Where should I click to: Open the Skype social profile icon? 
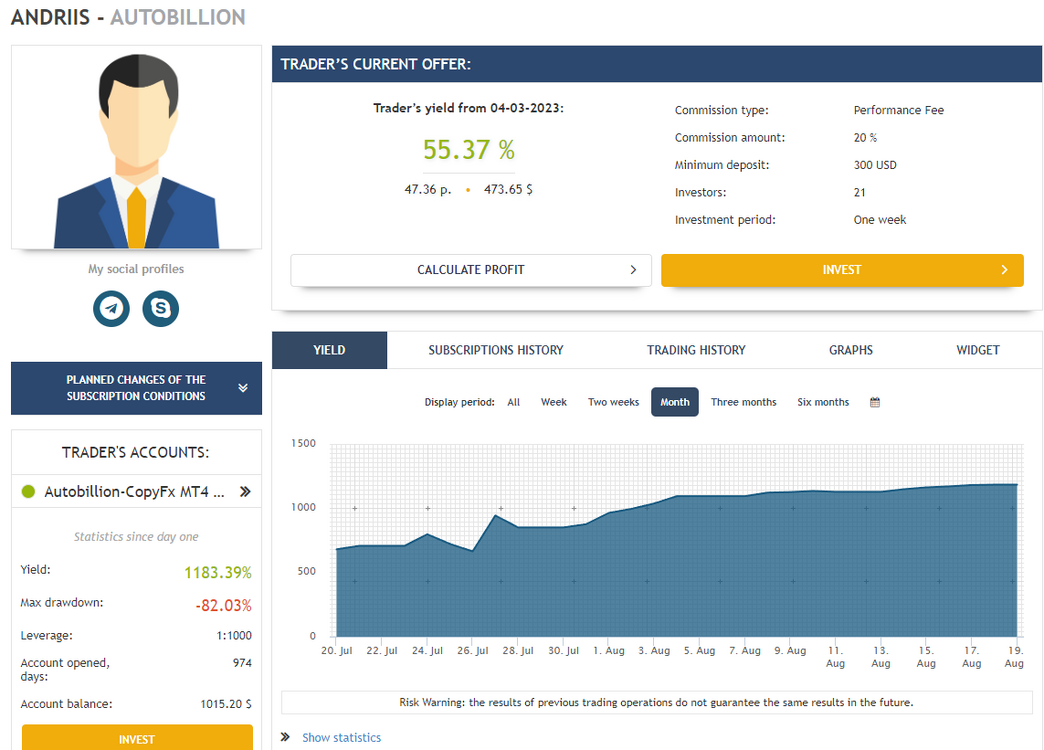tap(160, 308)
